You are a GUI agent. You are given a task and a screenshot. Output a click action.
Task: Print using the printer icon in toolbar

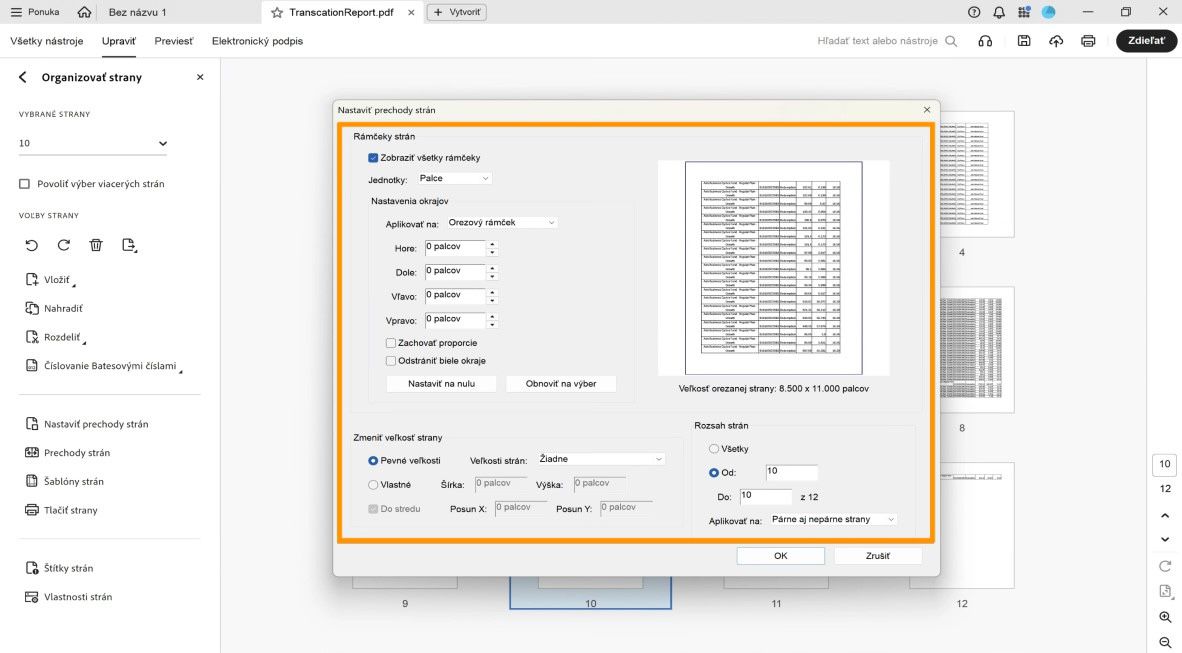point(1088,41)
